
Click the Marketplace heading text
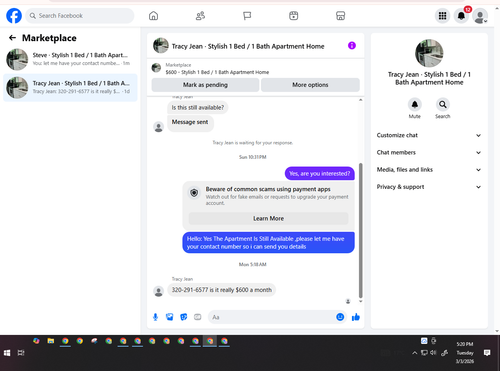(49, 38)
